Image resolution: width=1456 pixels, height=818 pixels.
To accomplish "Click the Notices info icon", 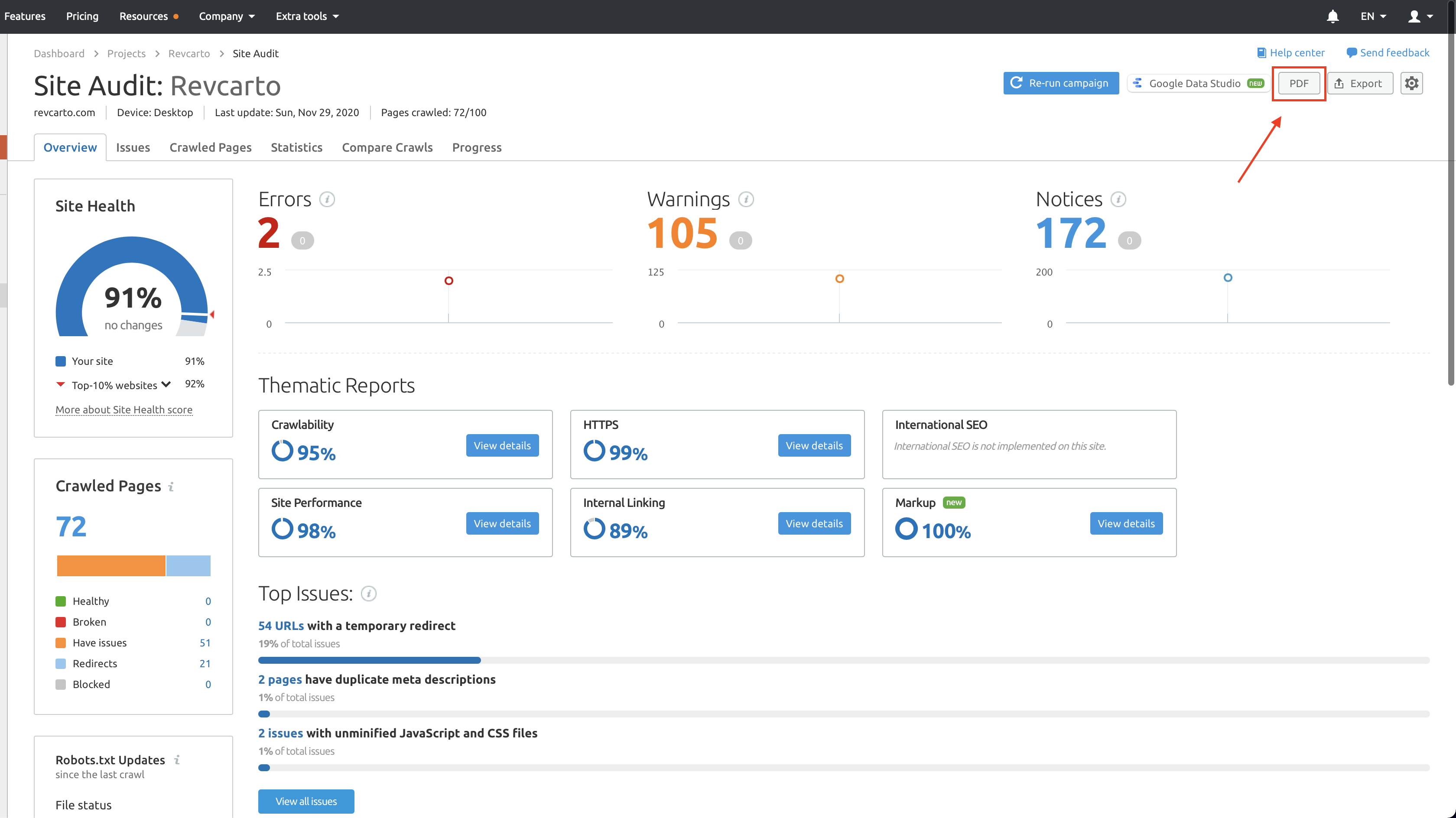I will tap(1118, 200).
